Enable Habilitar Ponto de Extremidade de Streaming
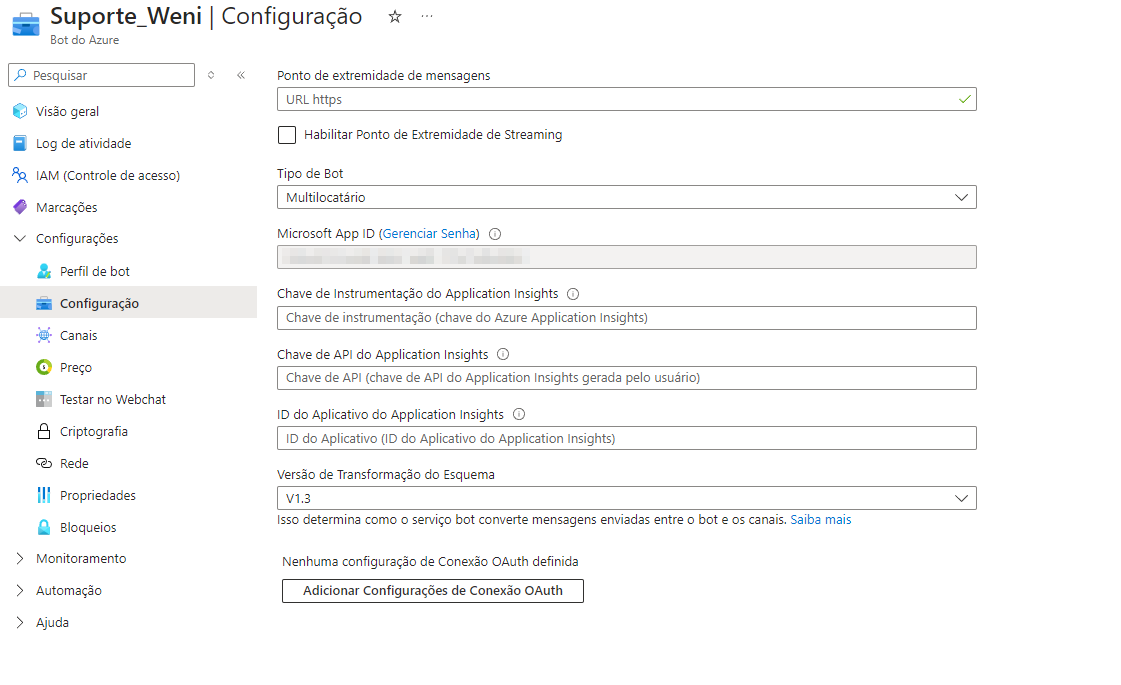This screenshot has width=1121, height=685. coord(287,135)
